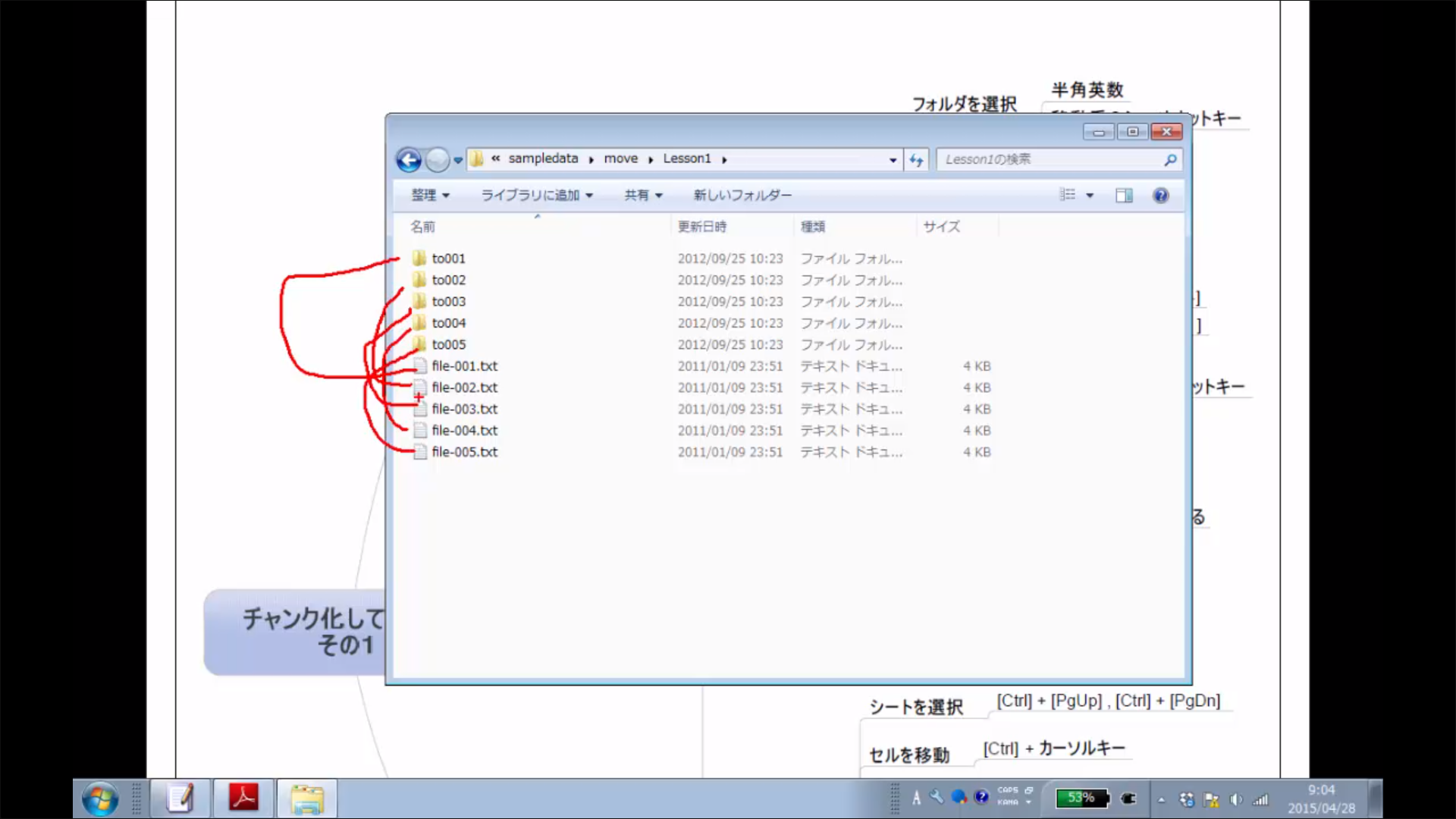
Task: Click the refresh address bar icon
Action: point(916,160)
